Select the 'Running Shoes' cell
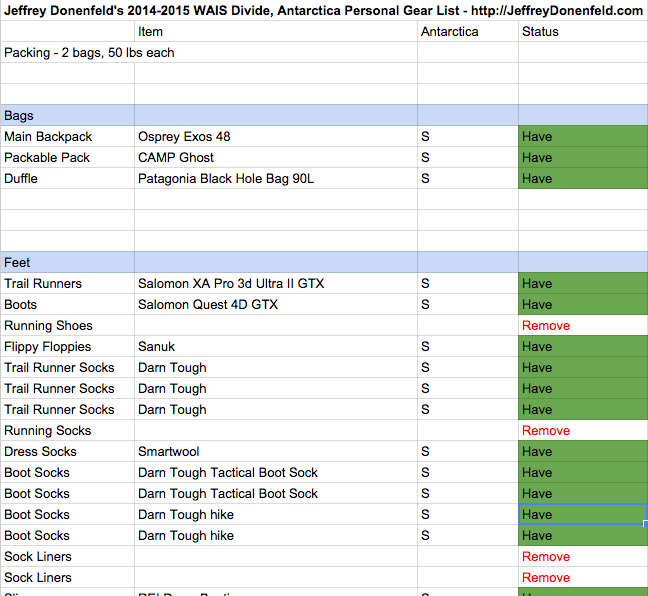The height and width of the screenshot is (596, 648). 67,326
